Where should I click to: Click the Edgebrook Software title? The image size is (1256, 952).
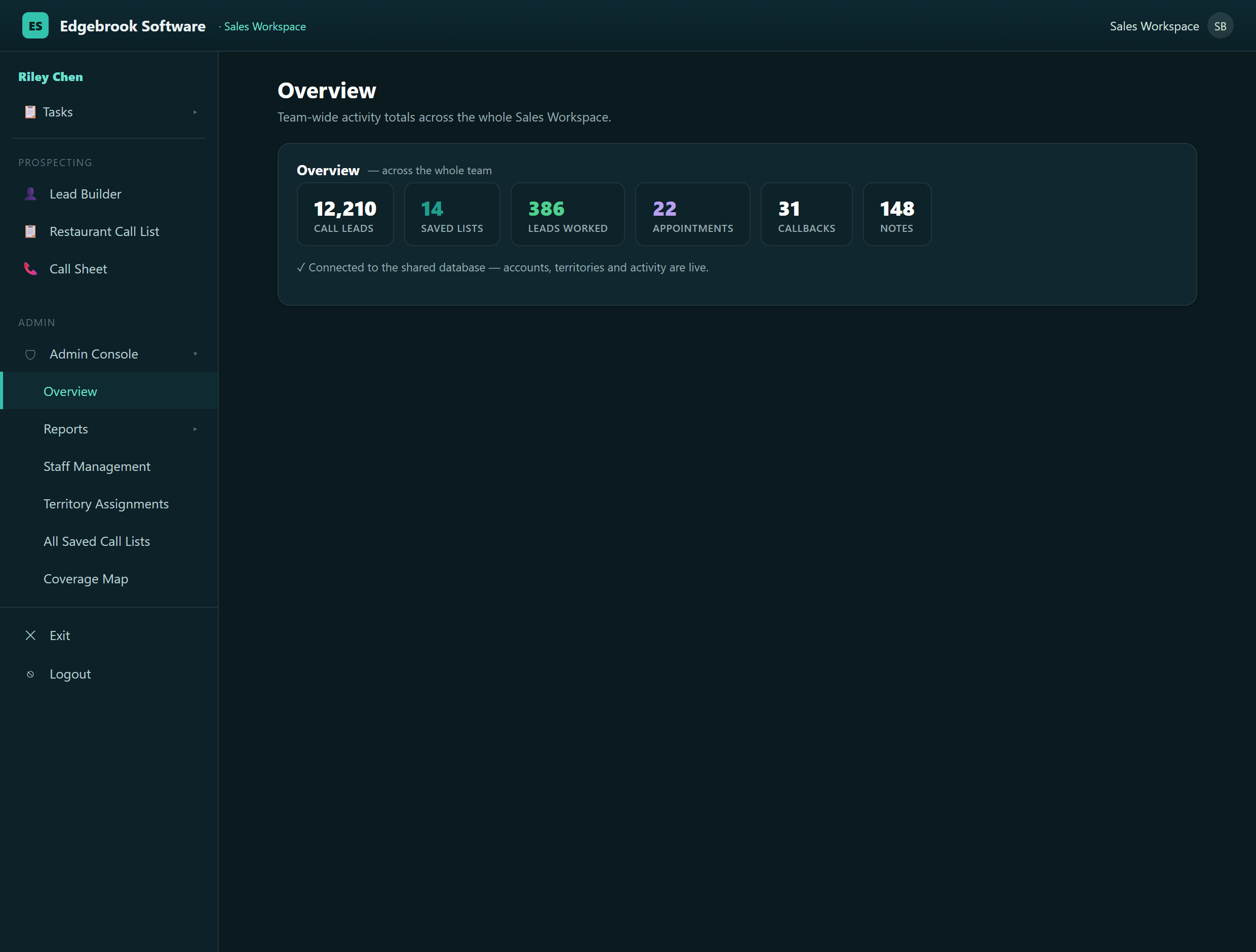133,26
